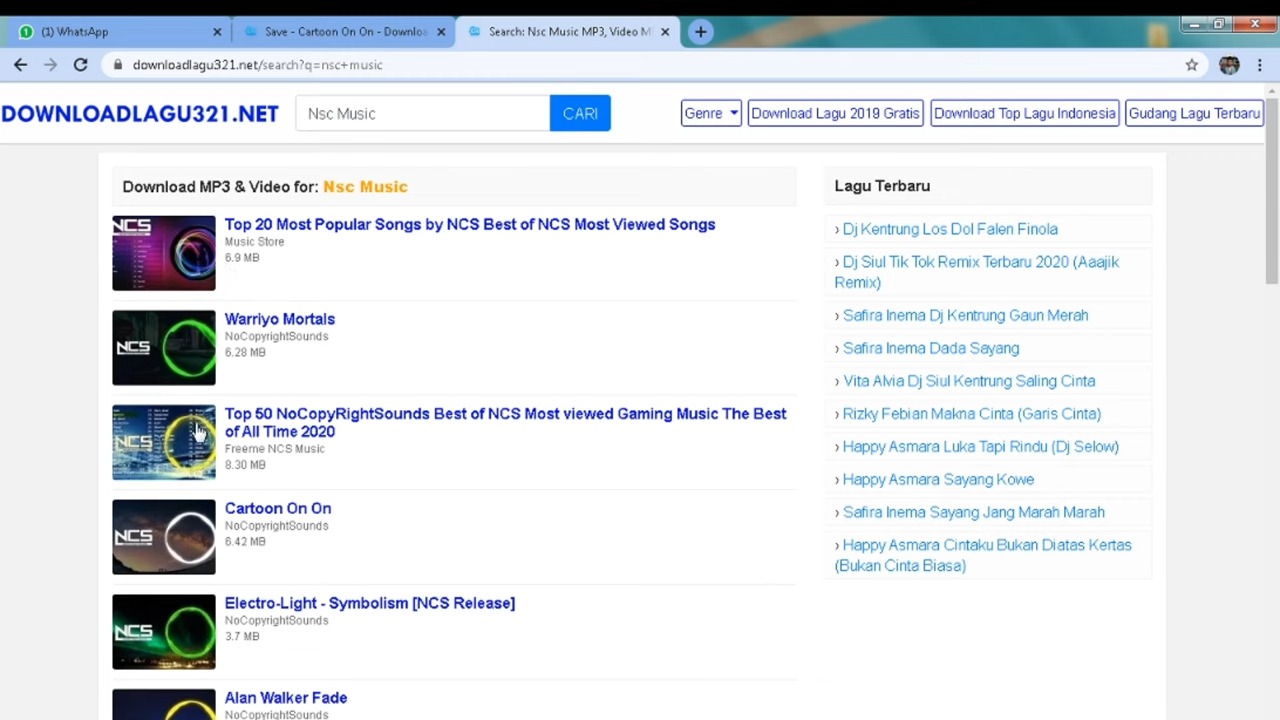
Task: Click the site info icon in address bar
Action: click(x=118, y=65)
